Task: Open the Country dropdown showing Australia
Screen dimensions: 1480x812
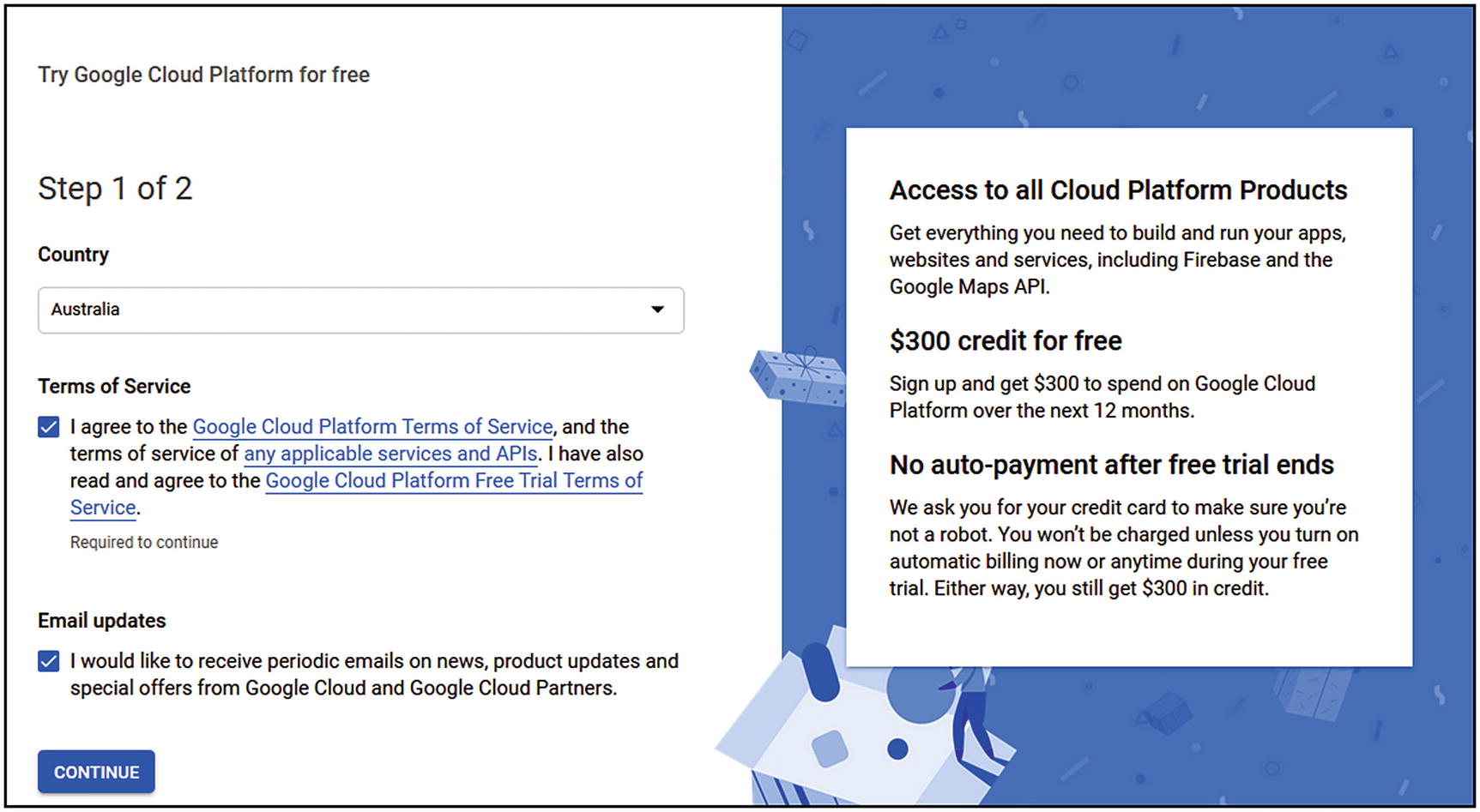Action: click(x=361, y=310)
